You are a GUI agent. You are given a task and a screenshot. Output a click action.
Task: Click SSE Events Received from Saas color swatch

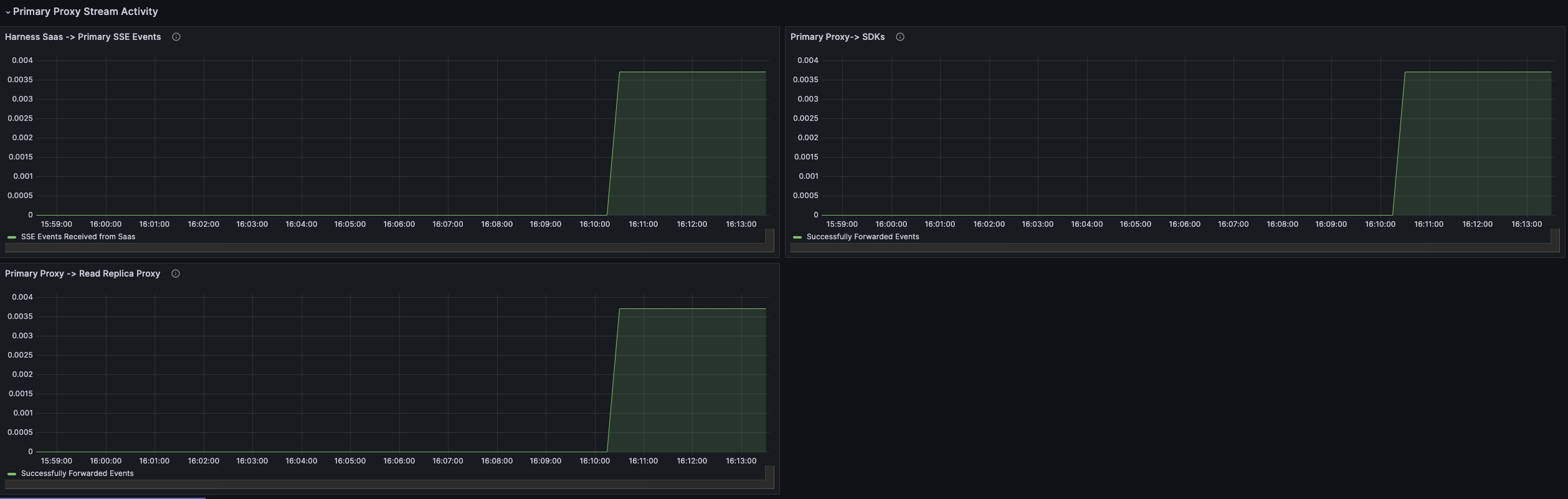coord(12,237)
